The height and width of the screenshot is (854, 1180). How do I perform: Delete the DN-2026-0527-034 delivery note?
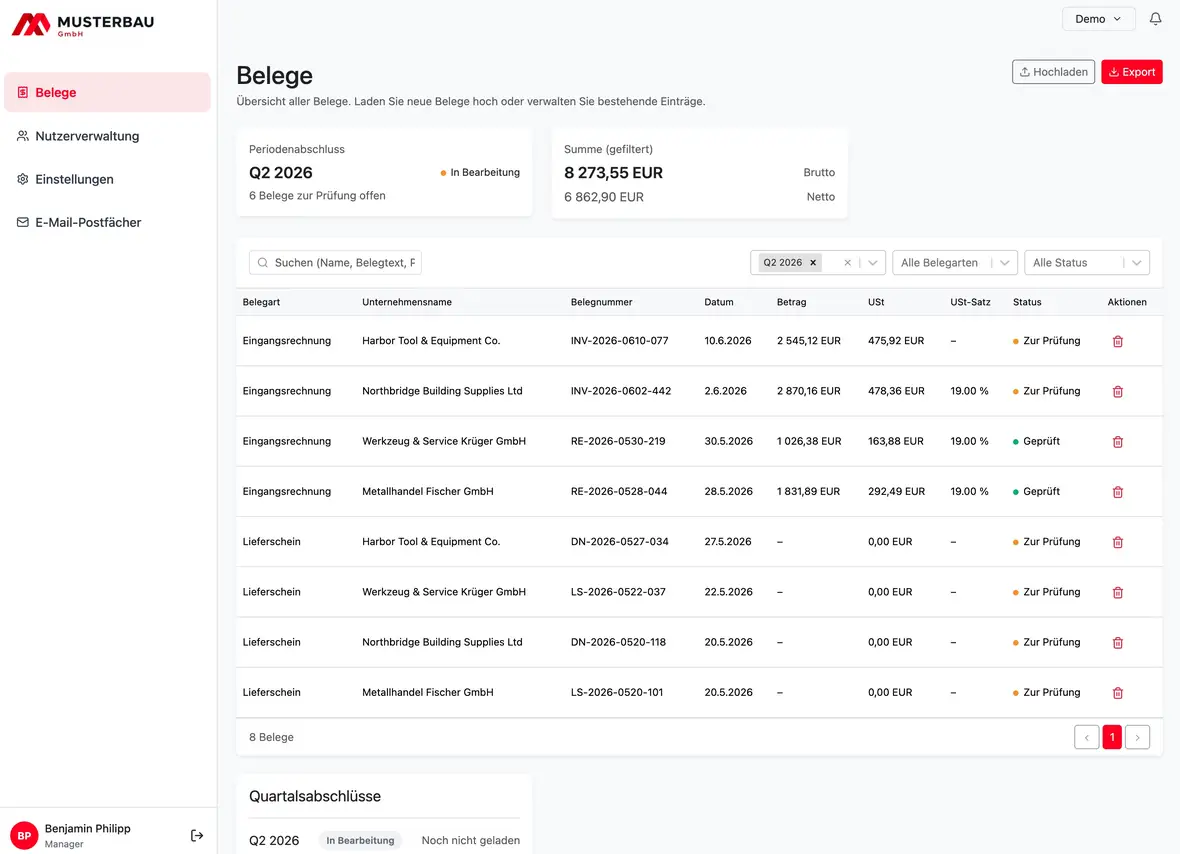point(1118,542)
